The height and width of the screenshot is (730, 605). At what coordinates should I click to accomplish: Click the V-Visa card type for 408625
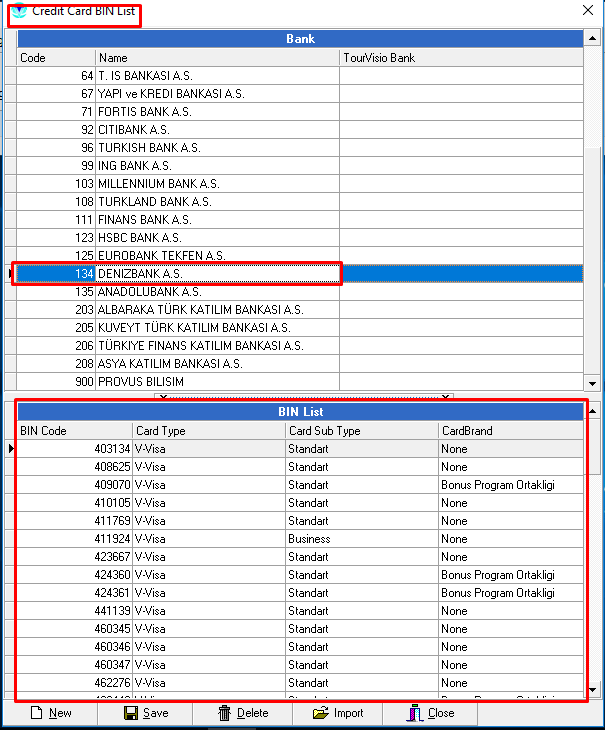pyautogui.click(x=209, y=466)
